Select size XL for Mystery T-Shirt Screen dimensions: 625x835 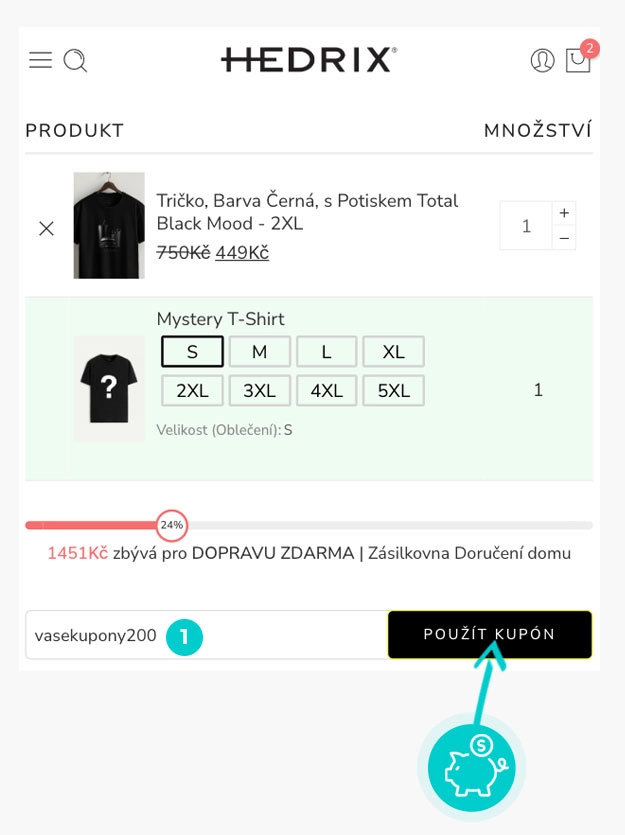point(394,351)
